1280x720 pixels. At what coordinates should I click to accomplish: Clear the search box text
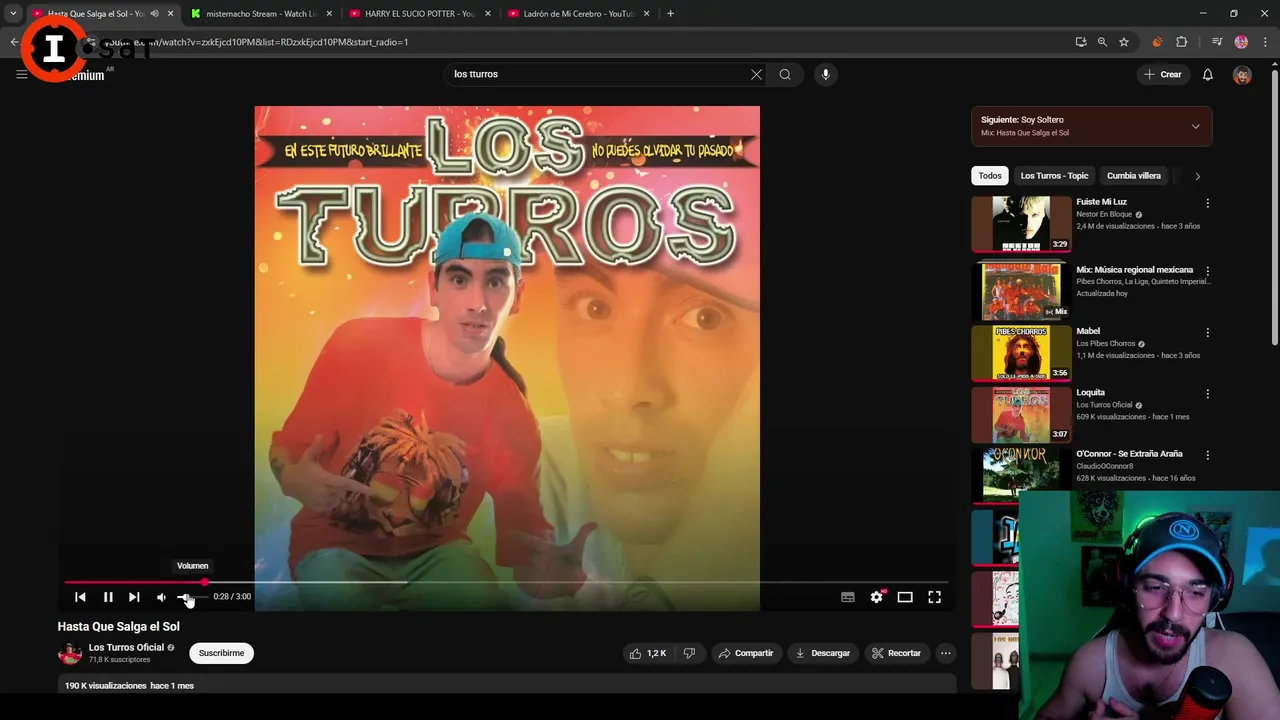point(756,74)
